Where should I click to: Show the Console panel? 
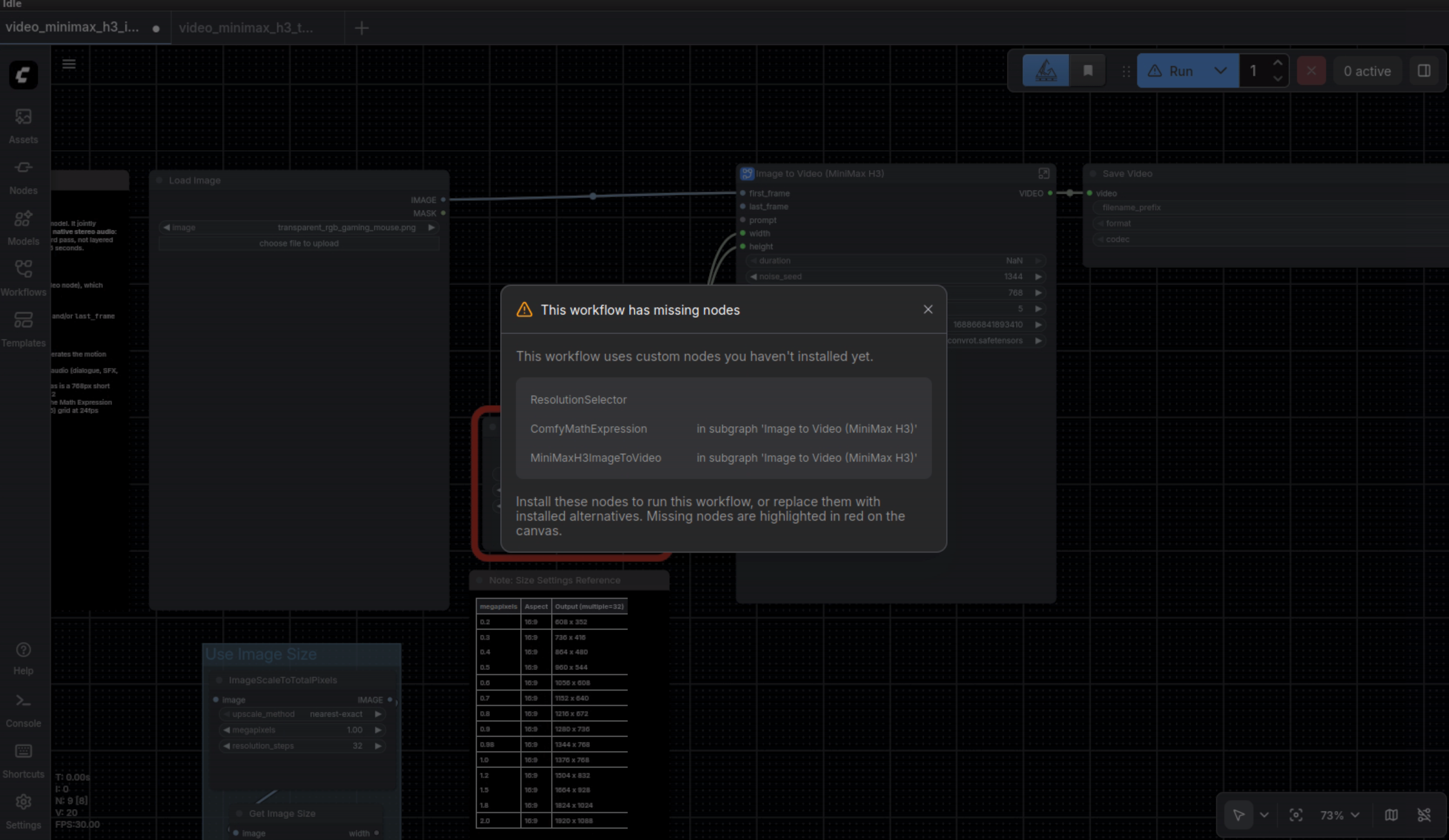click(23, 710)
